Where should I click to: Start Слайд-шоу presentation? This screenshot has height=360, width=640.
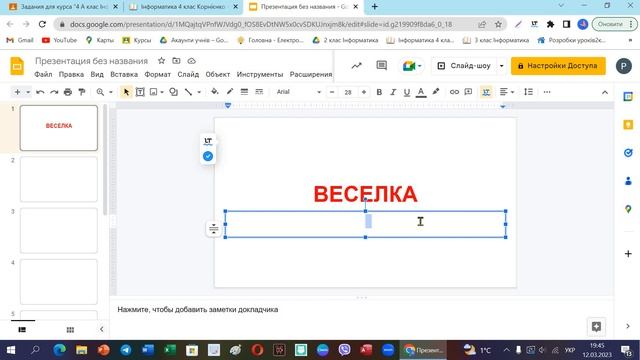464,66
